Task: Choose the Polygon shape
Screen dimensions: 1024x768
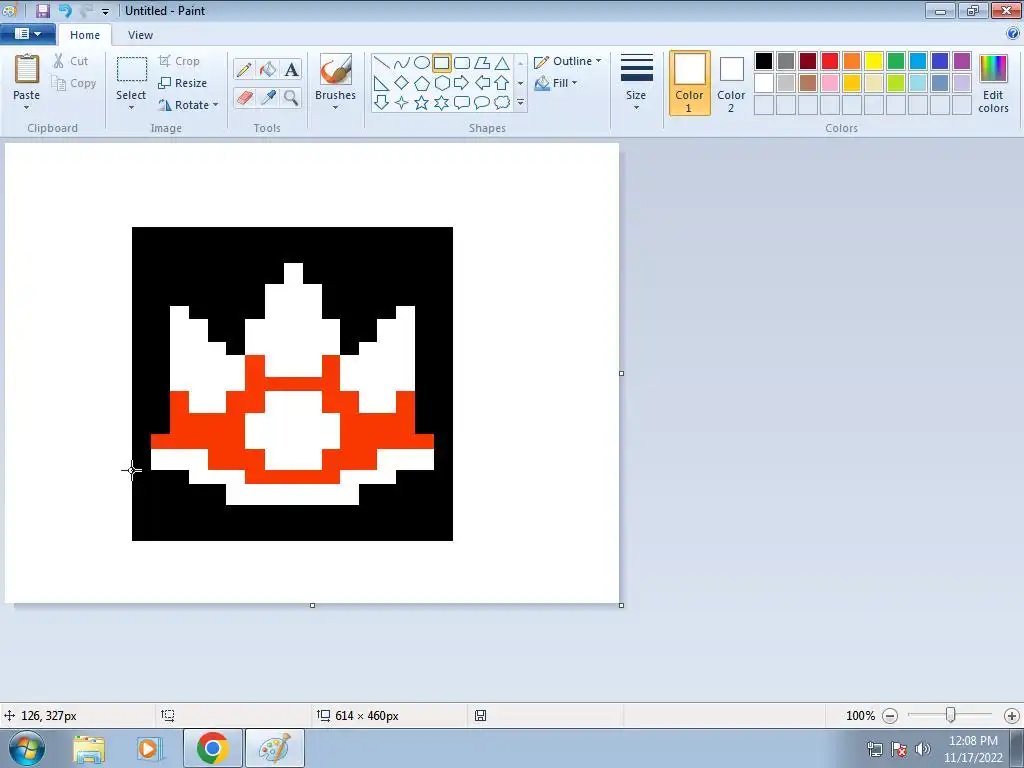Action: (x=482, y=63)
